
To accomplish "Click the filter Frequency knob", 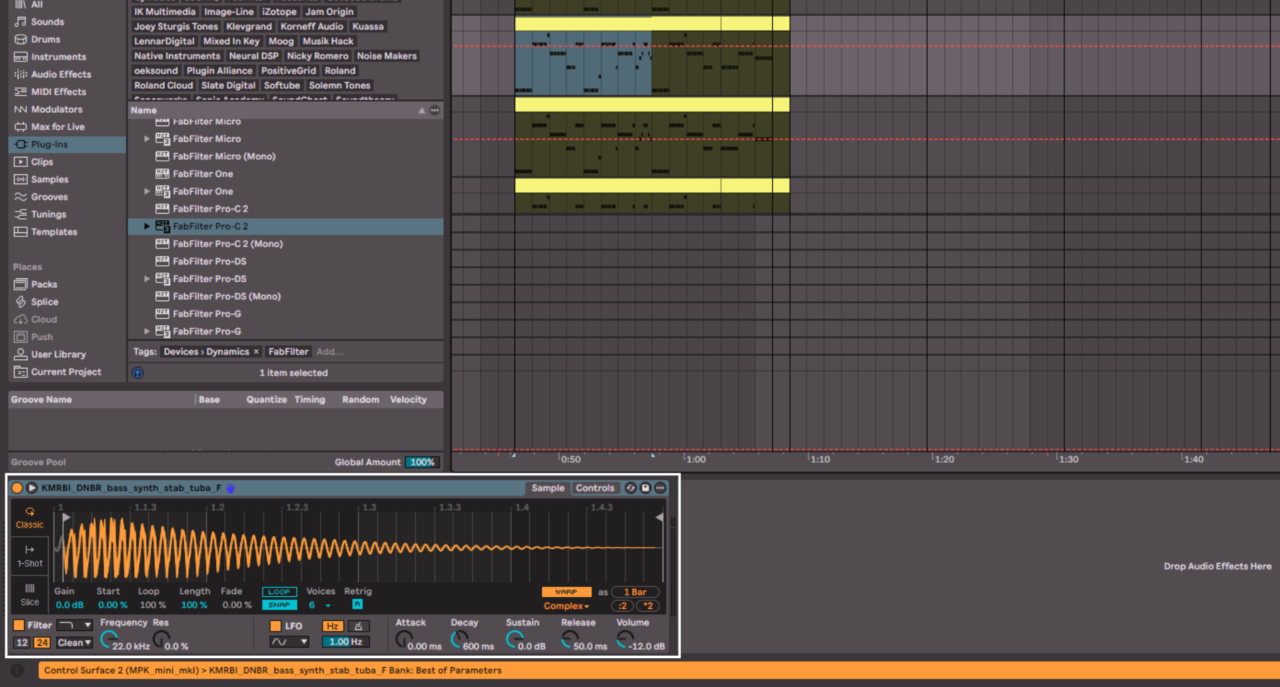I will point(109,638).
